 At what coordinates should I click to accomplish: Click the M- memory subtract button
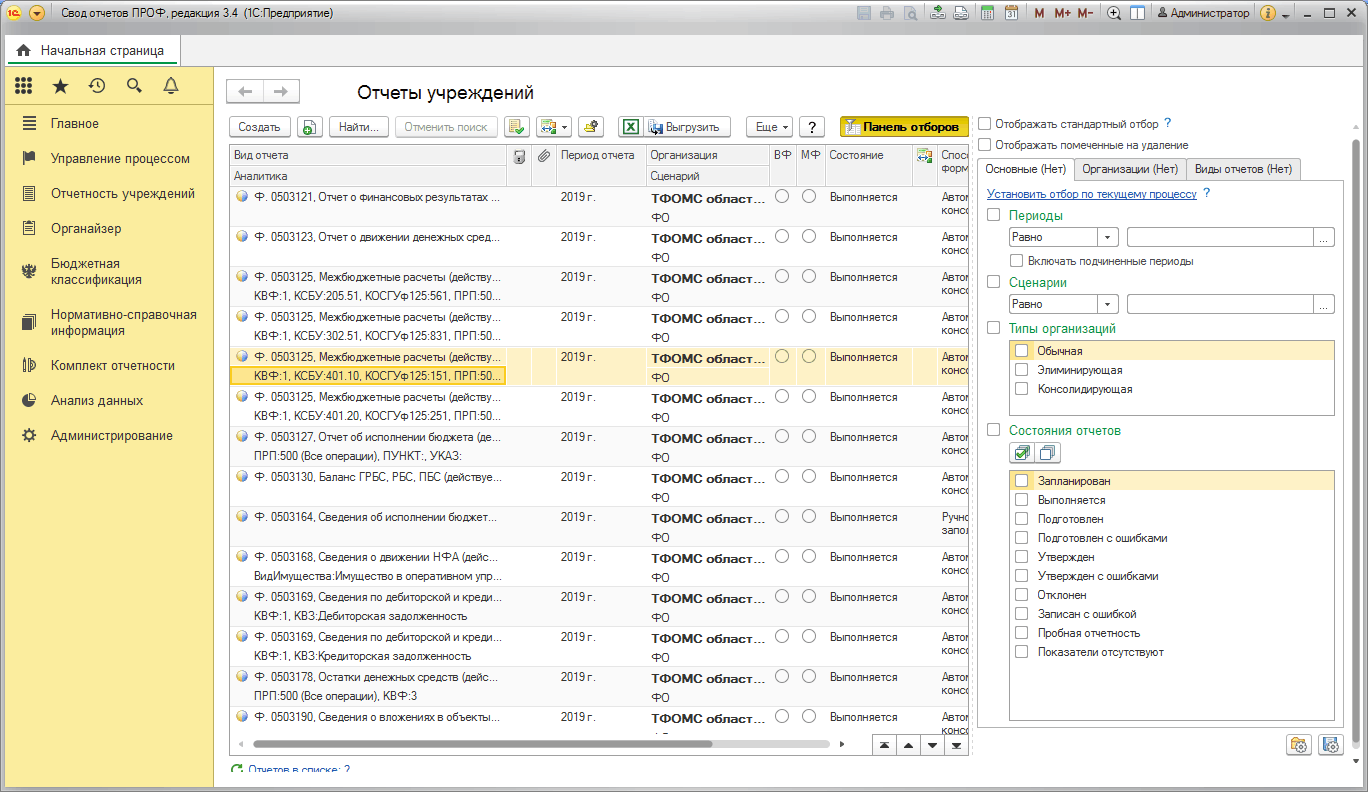point(1086,13)
